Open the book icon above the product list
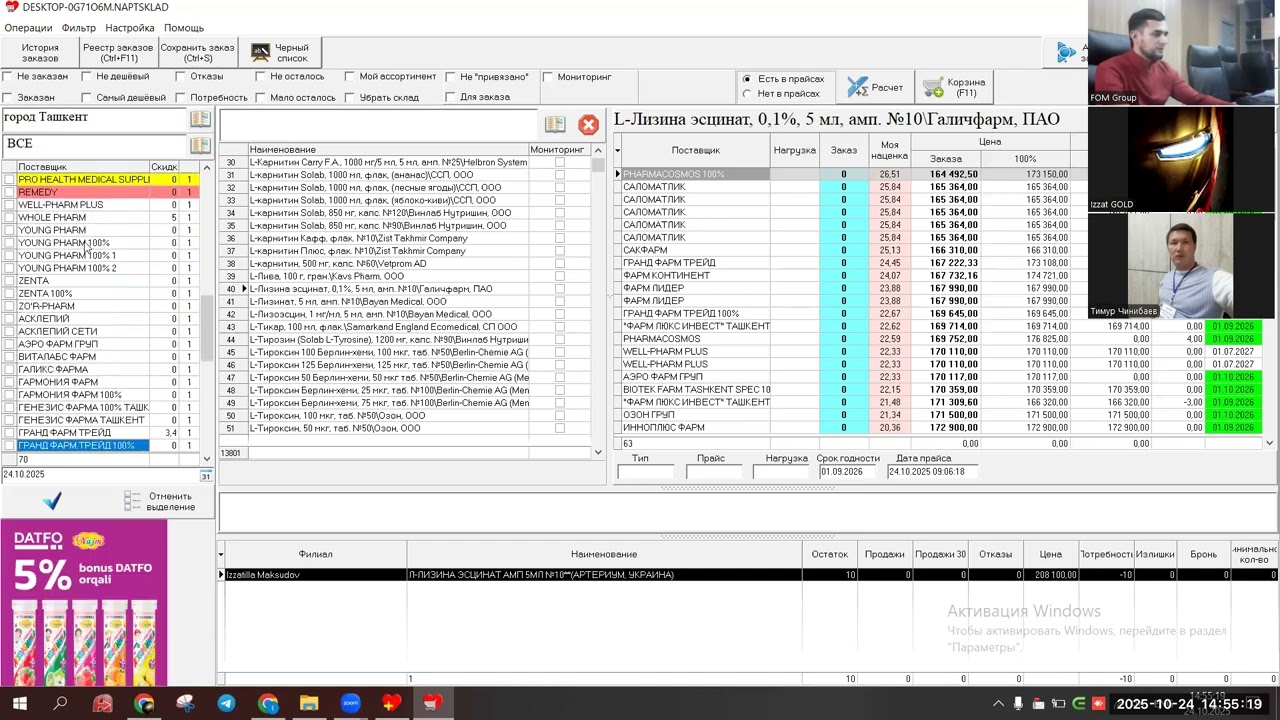This screenshot has width=1280, height=720. [555, 124]
